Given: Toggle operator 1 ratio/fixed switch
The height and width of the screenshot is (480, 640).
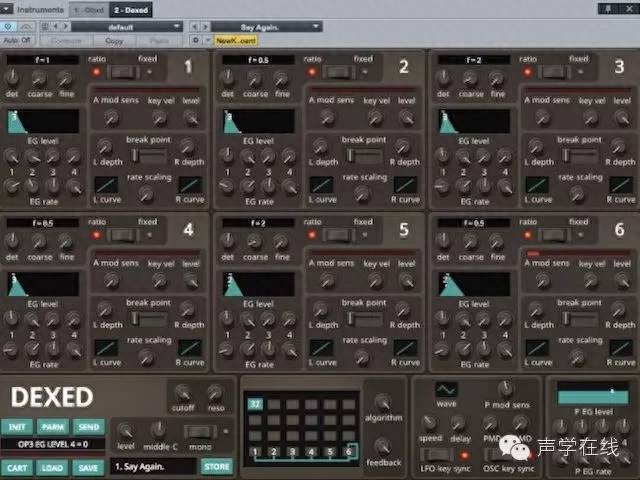Looking at the screenshot, I should pyautogui.click(x=123, y=72).
